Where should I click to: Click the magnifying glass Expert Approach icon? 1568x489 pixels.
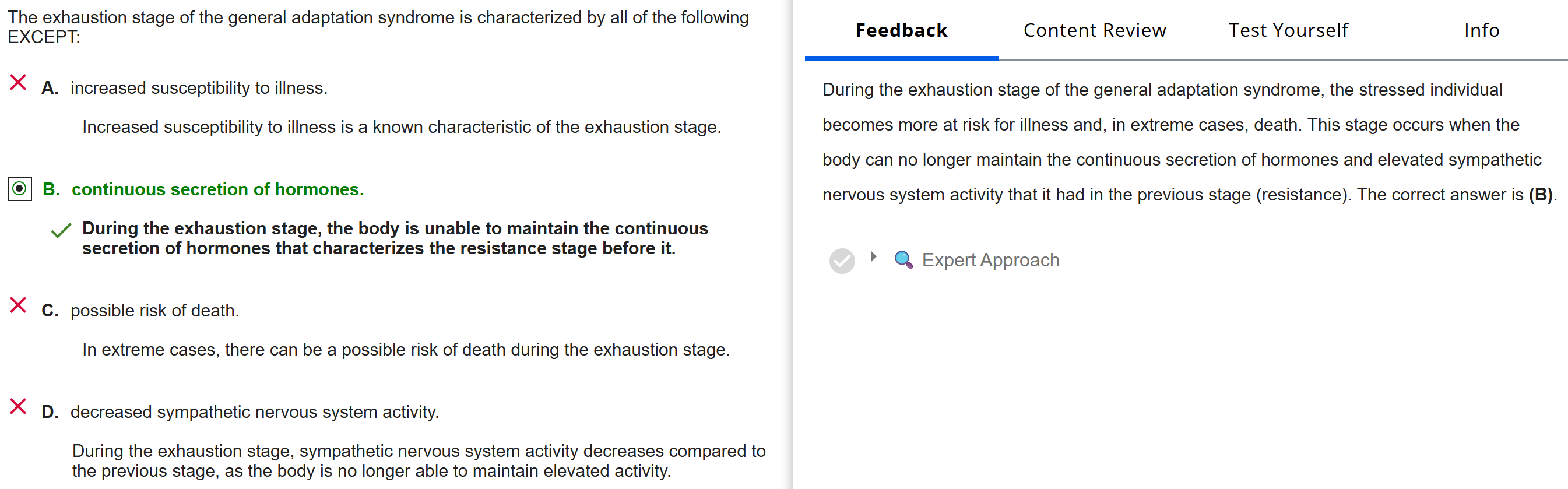point(903,260)
